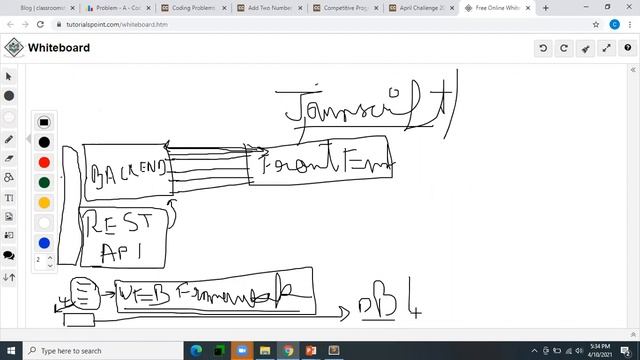Choose the insert image tool
640x360 pixels.
click(9, 216)
